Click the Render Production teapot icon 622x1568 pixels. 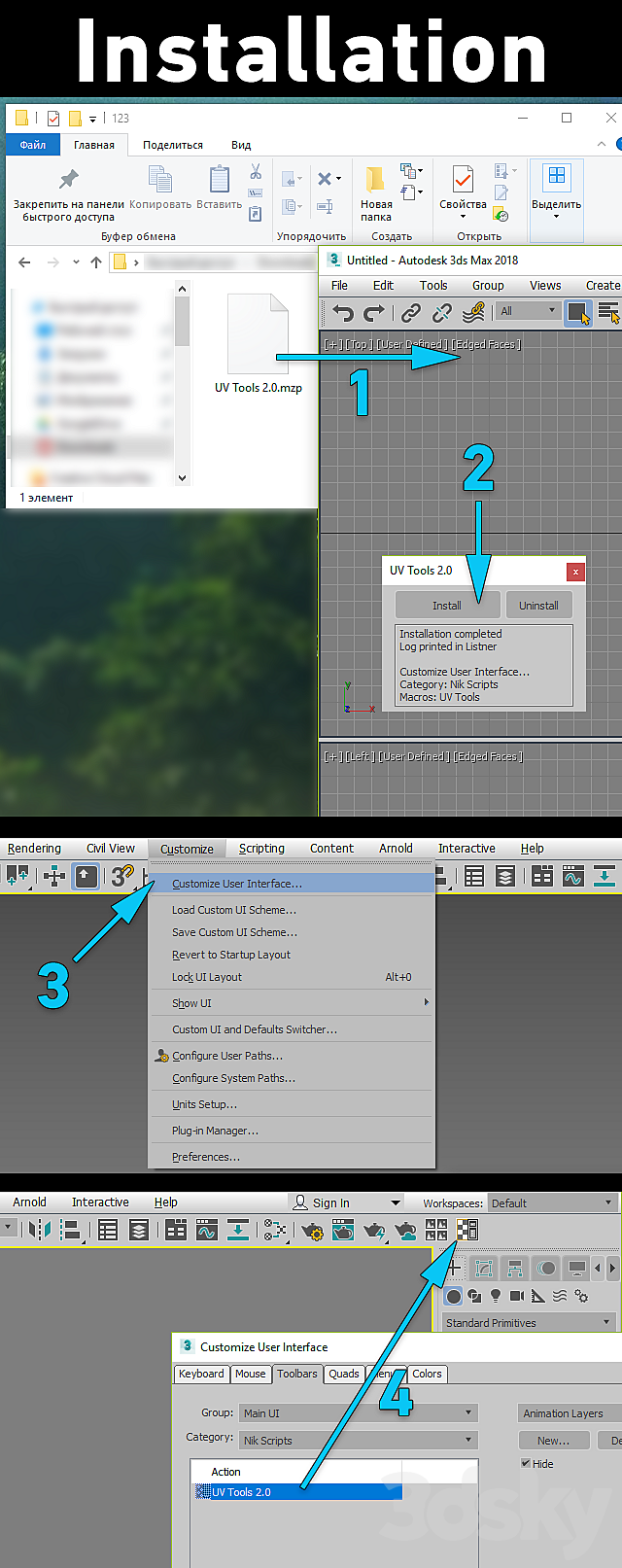[x=374, y=1230]
